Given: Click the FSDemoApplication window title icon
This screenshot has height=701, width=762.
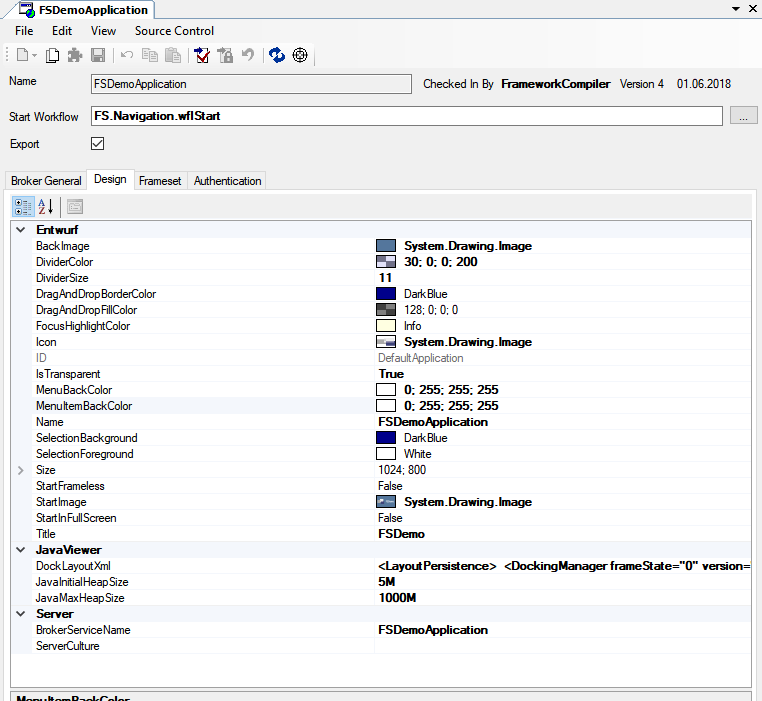Looking at the screenshot, I should click(27, 10).
